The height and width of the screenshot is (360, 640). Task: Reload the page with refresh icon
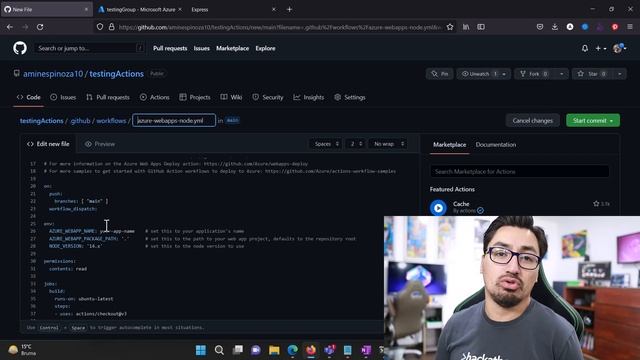[40, 27]
